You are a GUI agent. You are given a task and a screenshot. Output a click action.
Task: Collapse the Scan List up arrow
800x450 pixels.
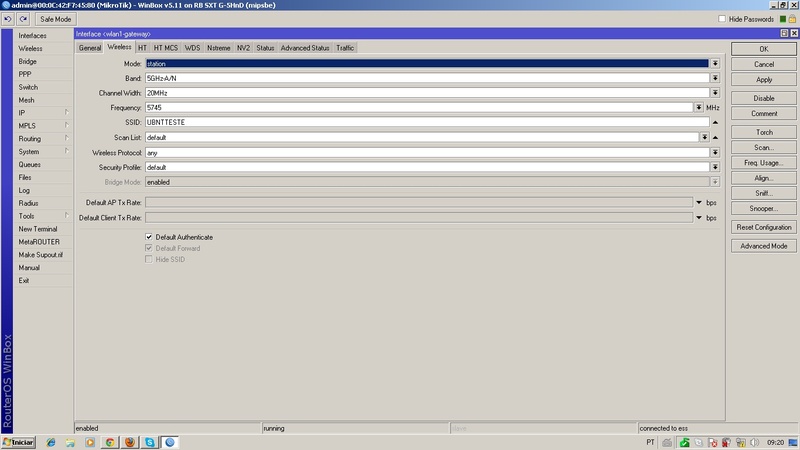tap(715, 137)
